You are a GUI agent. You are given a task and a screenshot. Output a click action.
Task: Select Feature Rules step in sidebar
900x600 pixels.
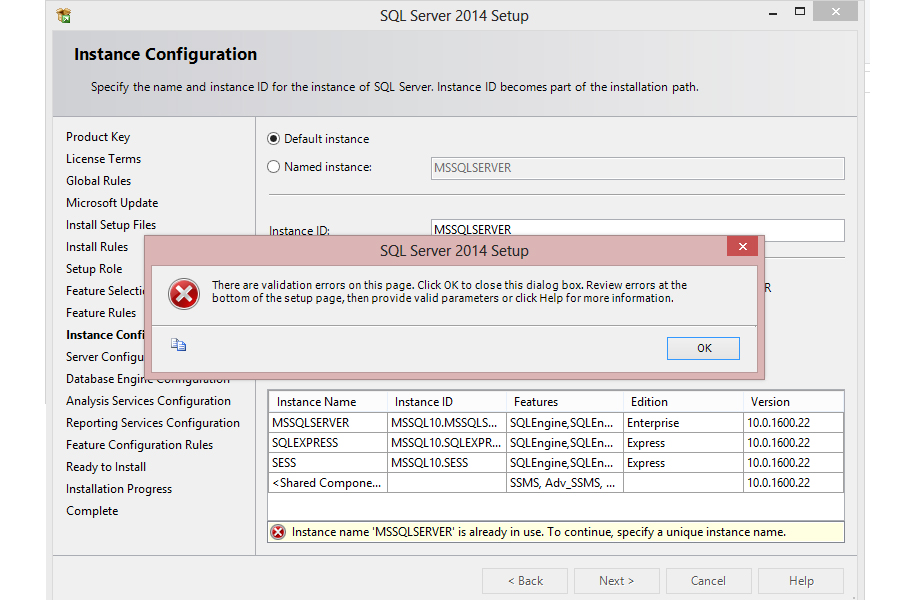(101, 313)
